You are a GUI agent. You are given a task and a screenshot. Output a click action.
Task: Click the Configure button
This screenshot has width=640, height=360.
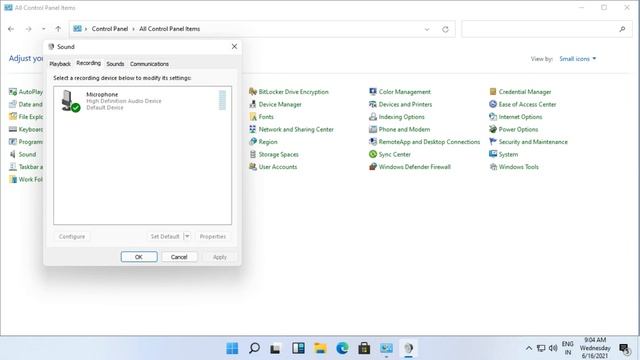(72, 236)
